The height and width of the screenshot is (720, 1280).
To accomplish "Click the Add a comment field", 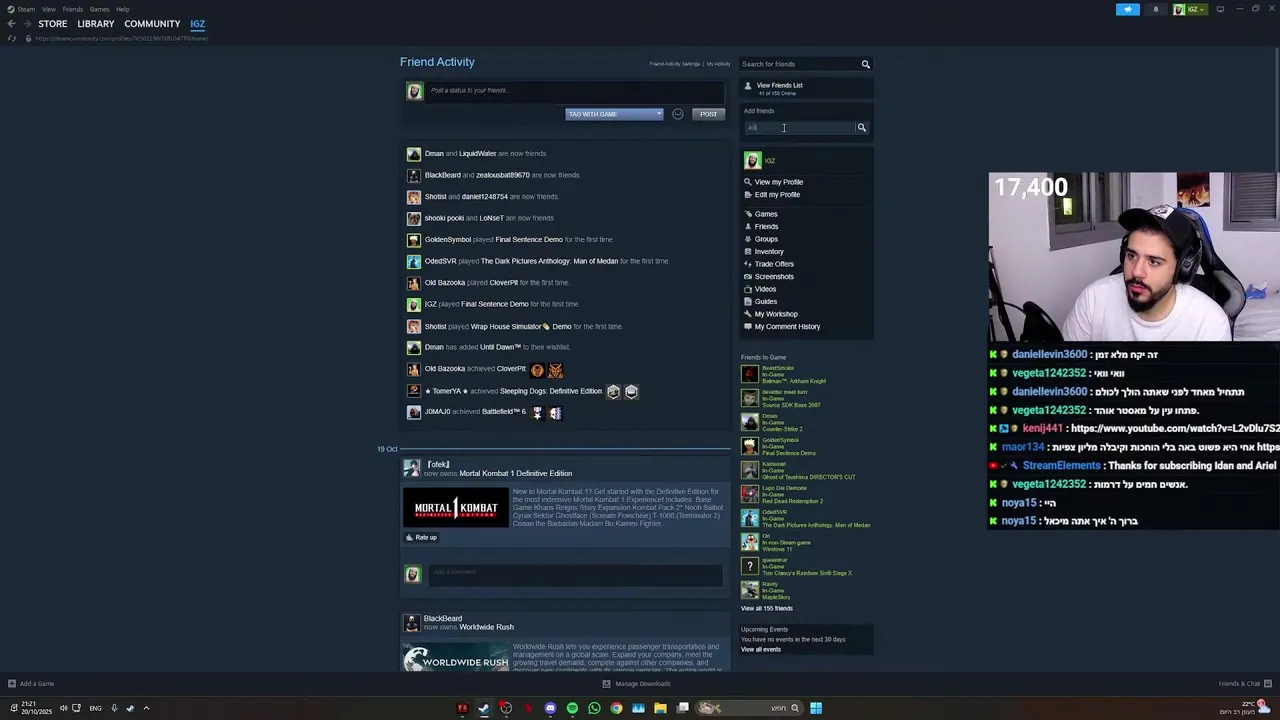I will click(x=575, y=573).
